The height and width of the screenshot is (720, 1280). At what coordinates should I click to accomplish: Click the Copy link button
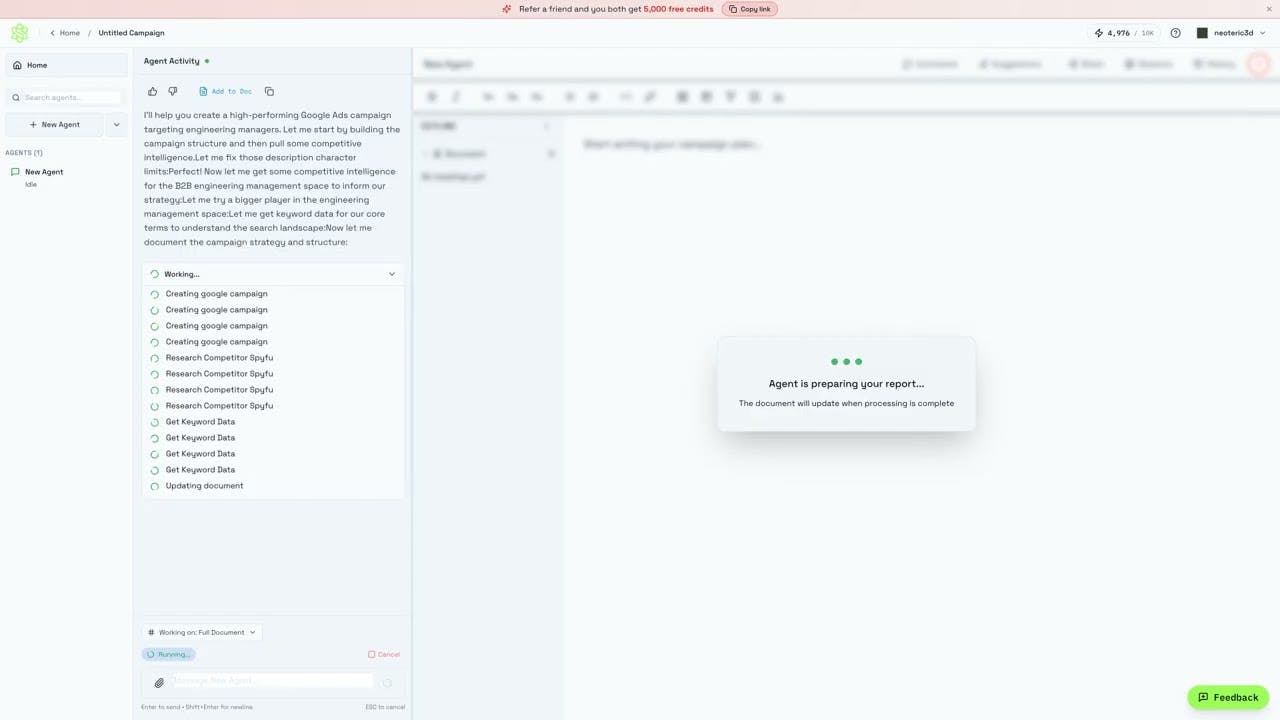point(750,9)
